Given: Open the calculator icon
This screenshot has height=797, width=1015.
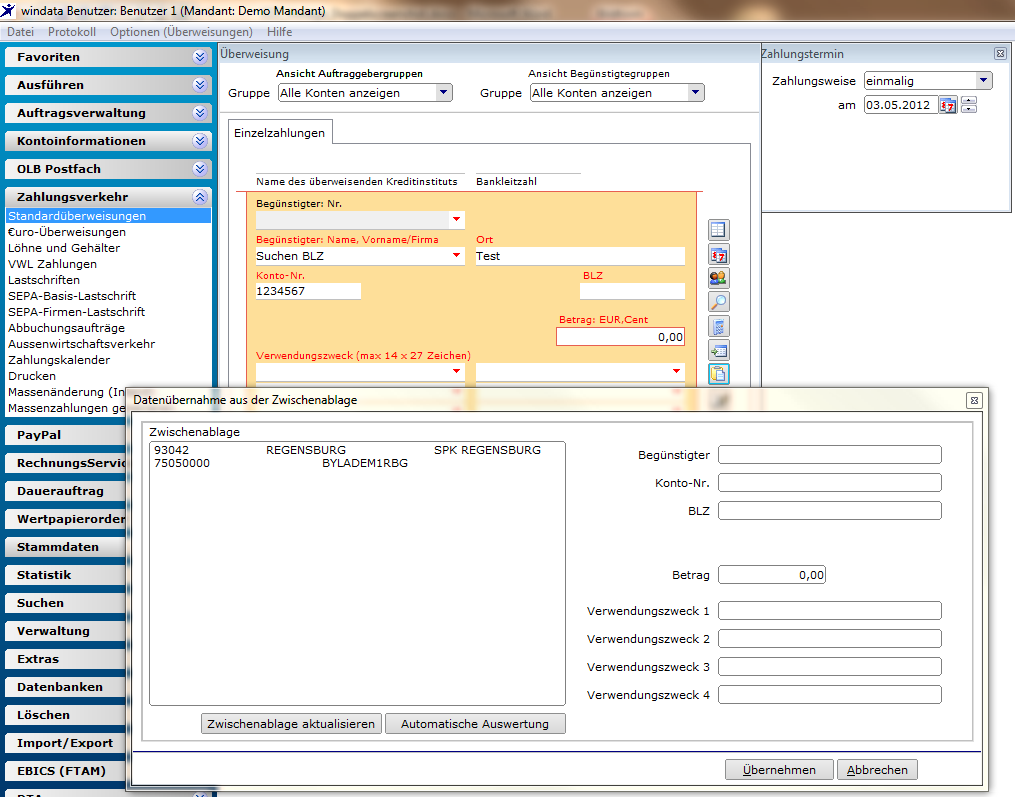Looking at the screenshot, I should [x=719, y=326].
